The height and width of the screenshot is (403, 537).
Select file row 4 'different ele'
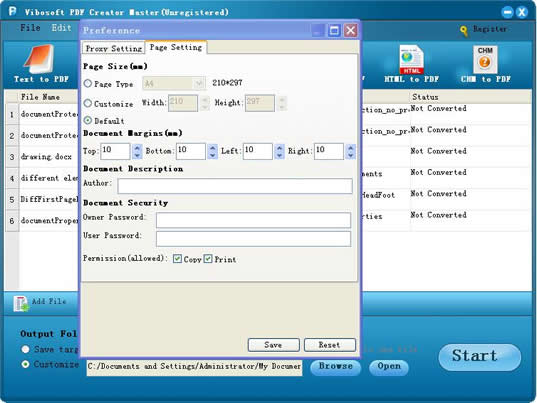(x=49, y=178)
